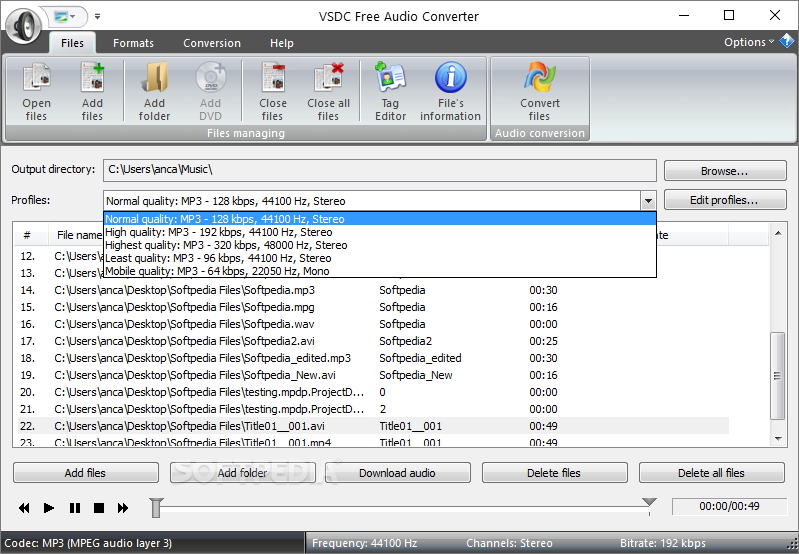Image resolution: width=799 pixels, height=554 pixels.
Task: Select Mobile quality MP3 64 kbps profile
Action: point(380,271)
